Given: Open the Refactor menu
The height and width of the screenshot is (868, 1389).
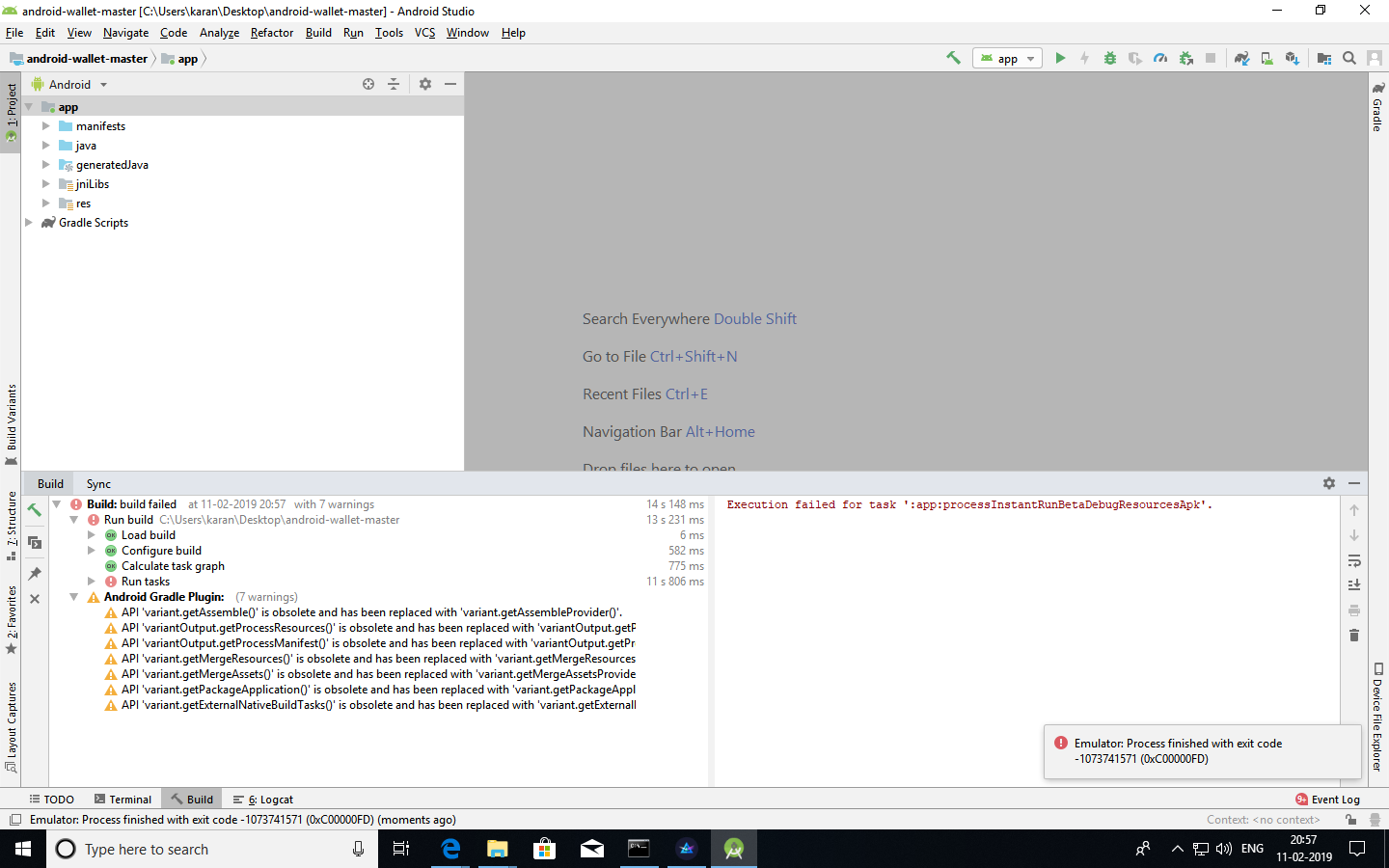Looking at the screenshot, I should point(272,33).
